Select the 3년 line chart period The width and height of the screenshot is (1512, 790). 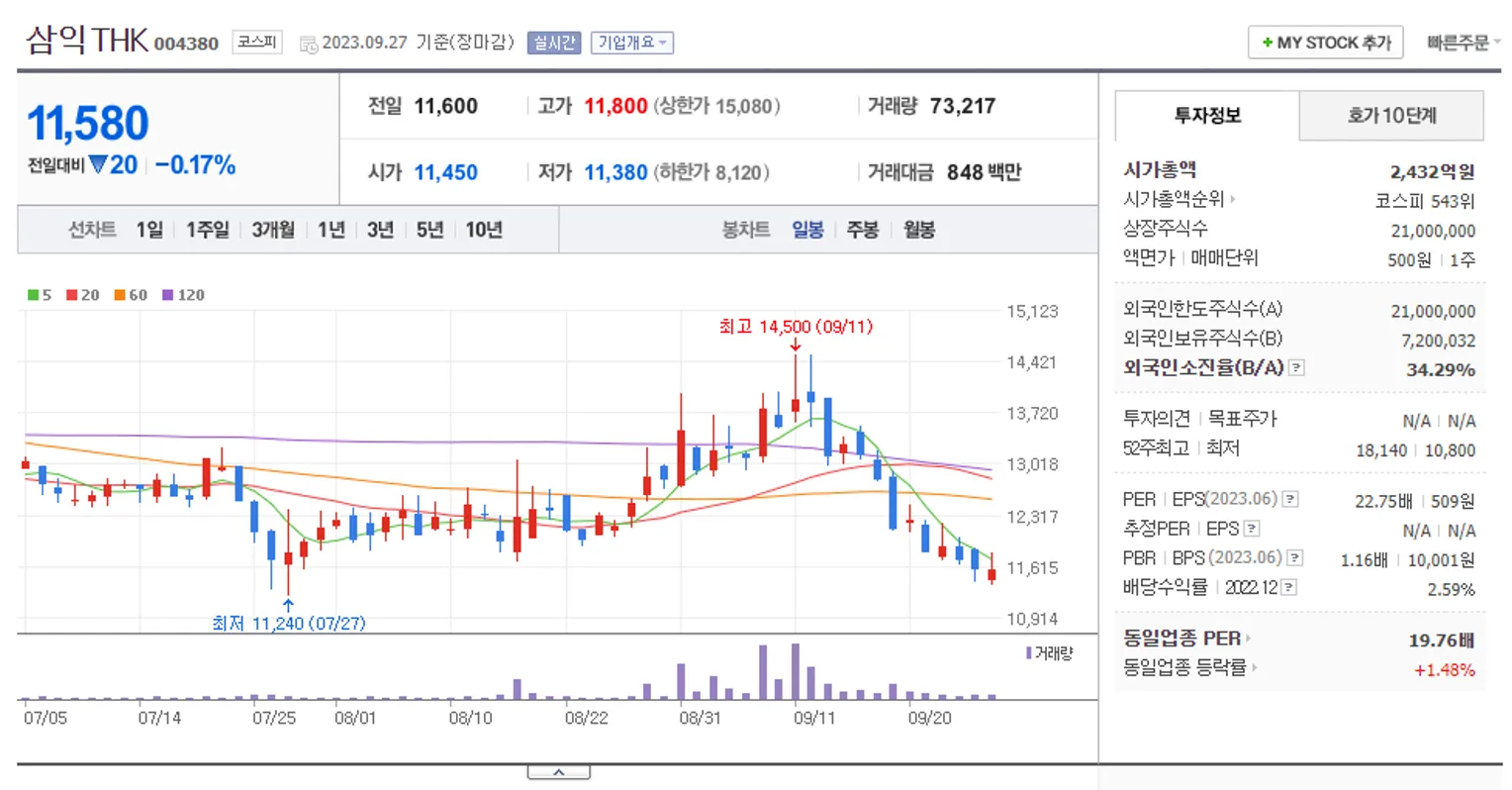tap(380, 230)
